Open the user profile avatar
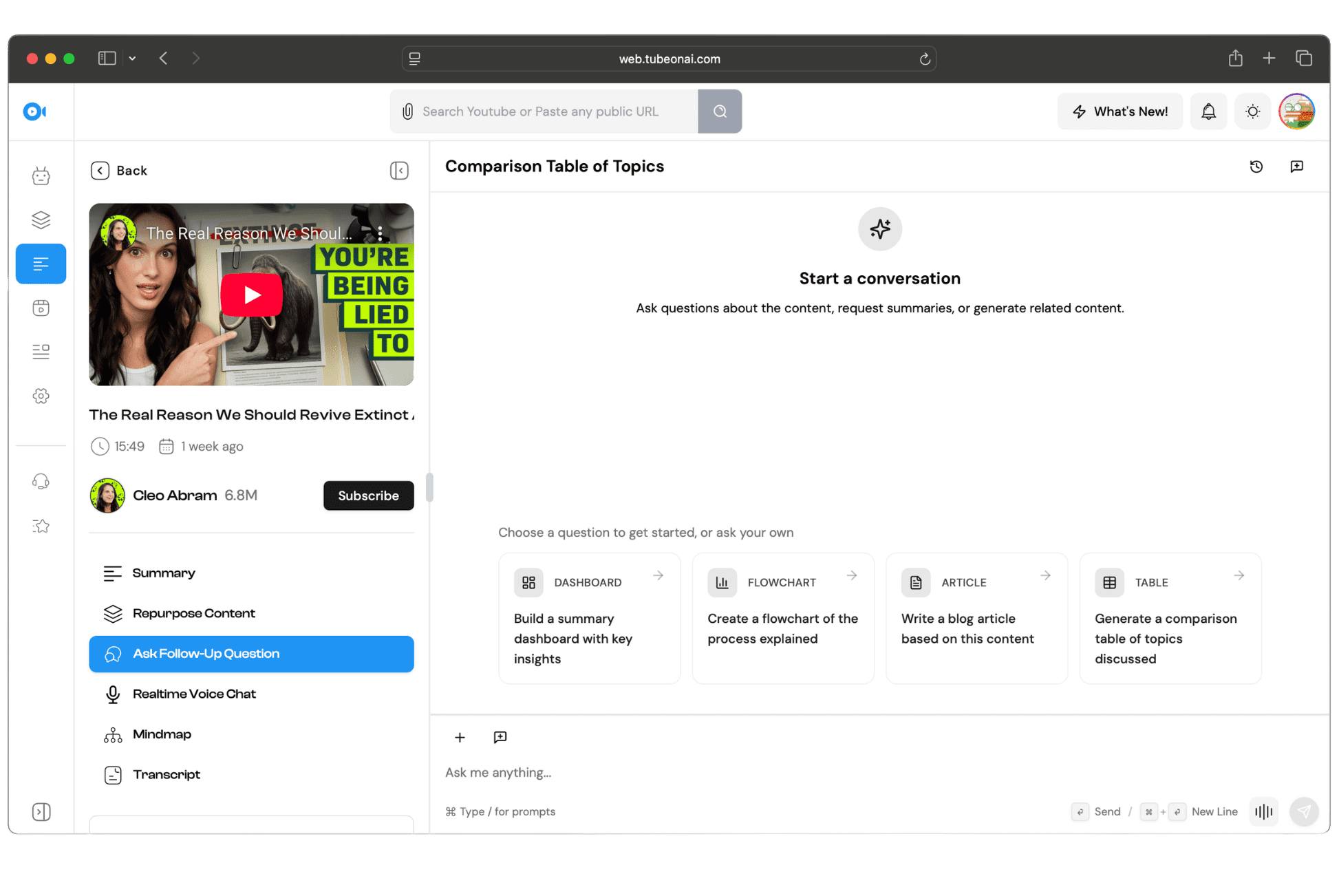The image size is (1339, 896). point(1296,111)
